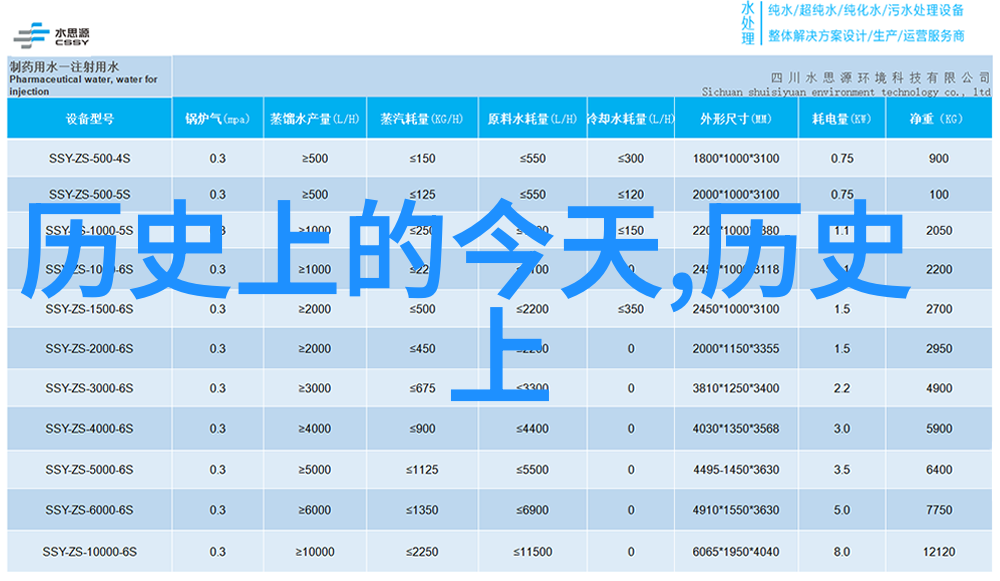Click the 6065*1950*3630 dimensions cell

[x=735, y=552]
